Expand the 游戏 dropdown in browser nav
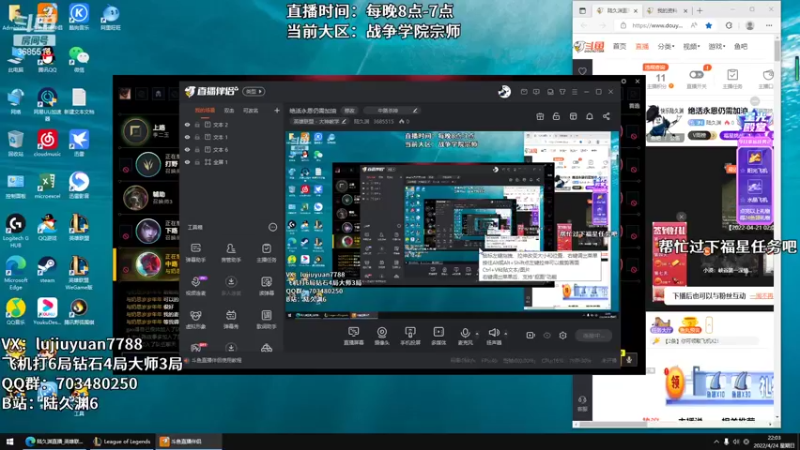This screenshot has height=450, width=800. click(717, 46)
